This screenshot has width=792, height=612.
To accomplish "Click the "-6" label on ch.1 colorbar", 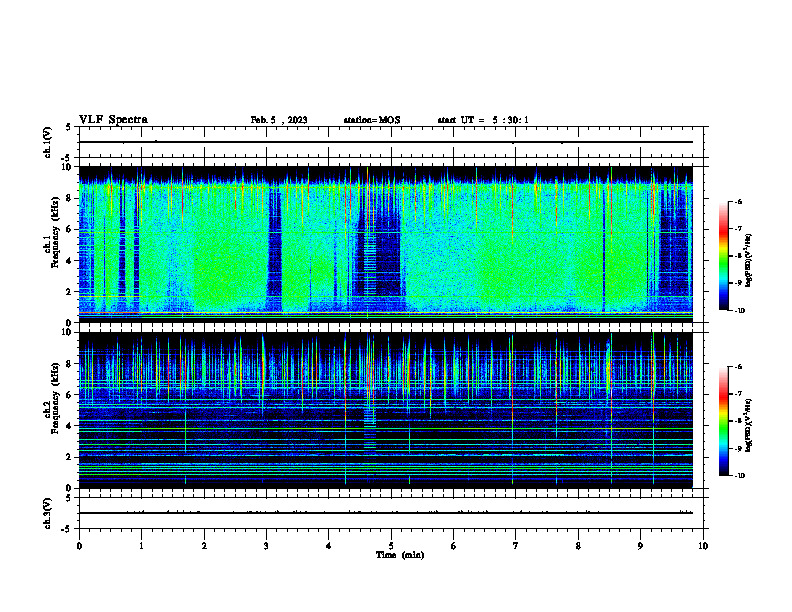I will pos(738,202).
